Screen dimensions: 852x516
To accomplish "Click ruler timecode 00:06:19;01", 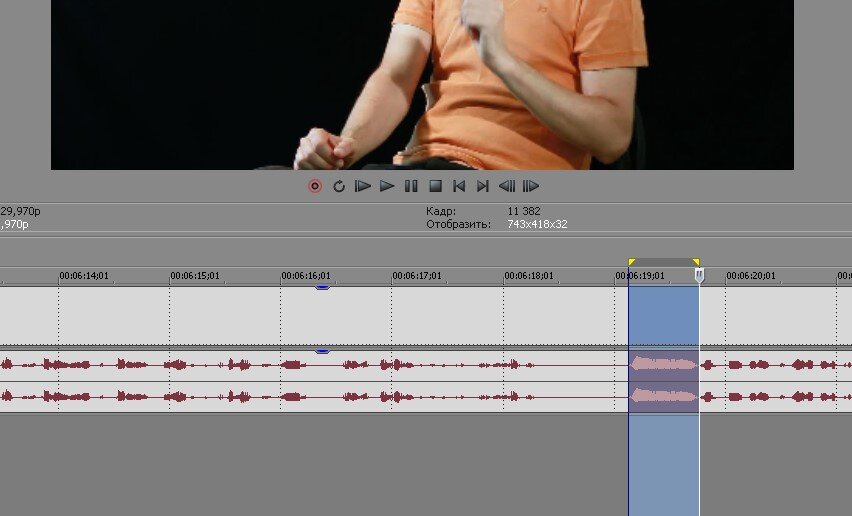I will 640,276.
